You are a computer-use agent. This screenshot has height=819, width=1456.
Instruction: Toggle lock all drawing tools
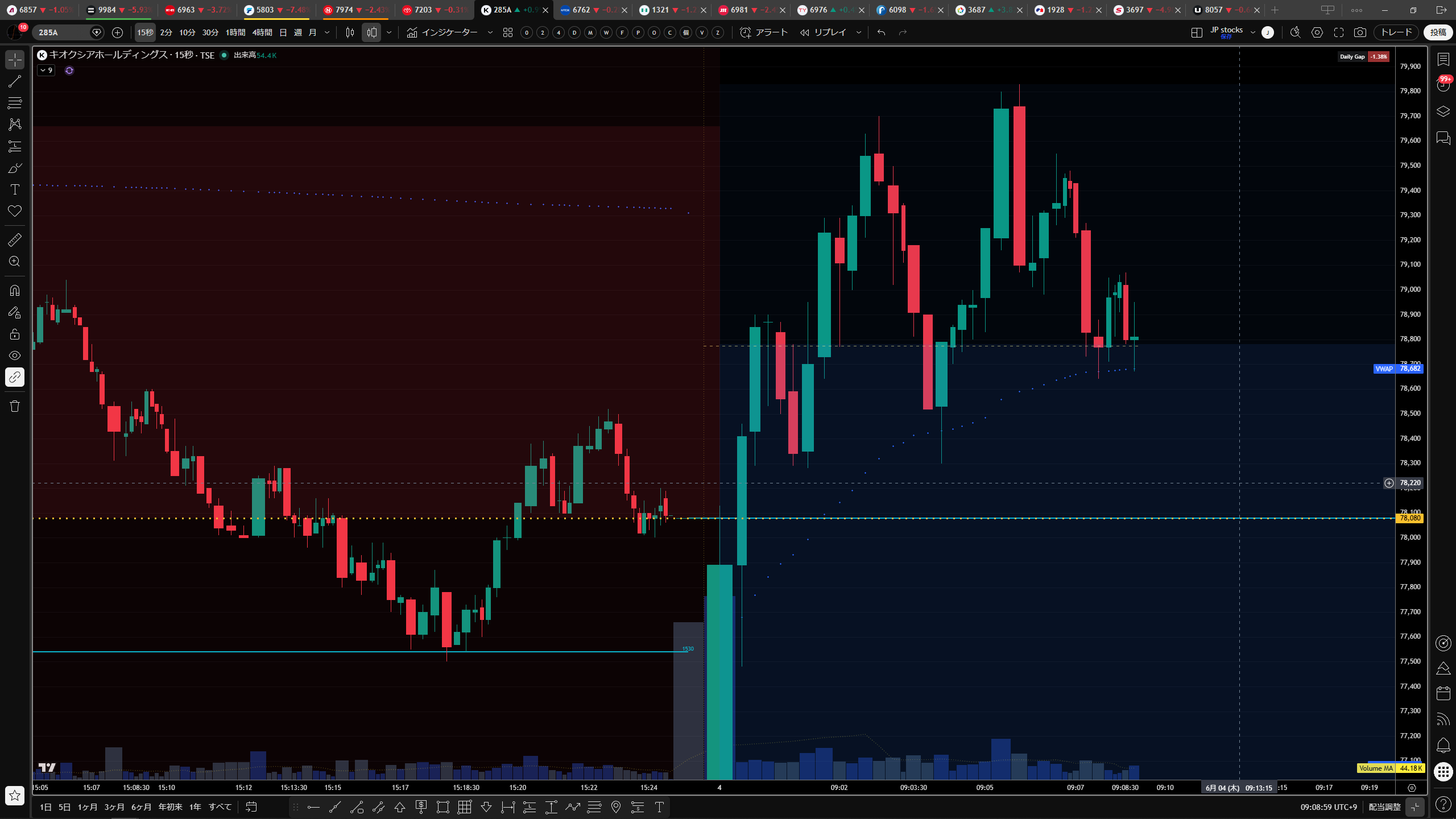15,334
